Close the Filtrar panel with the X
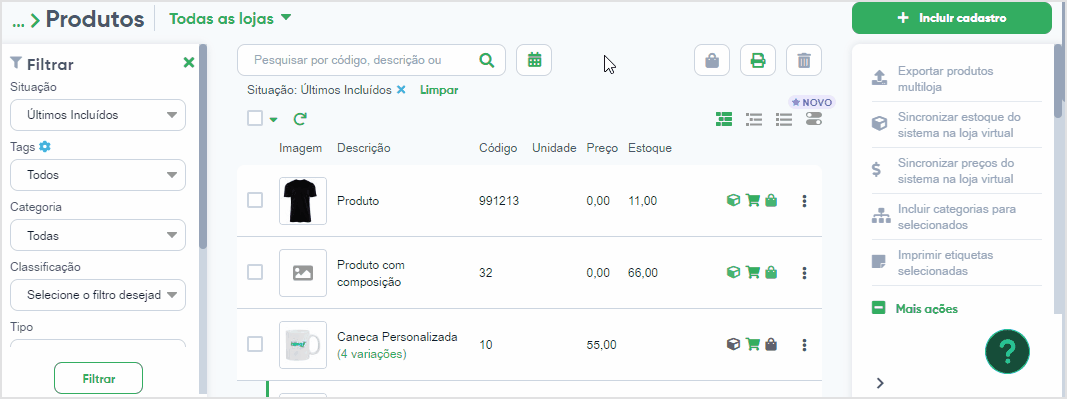The image size is (1067, 399). point(189,63)
